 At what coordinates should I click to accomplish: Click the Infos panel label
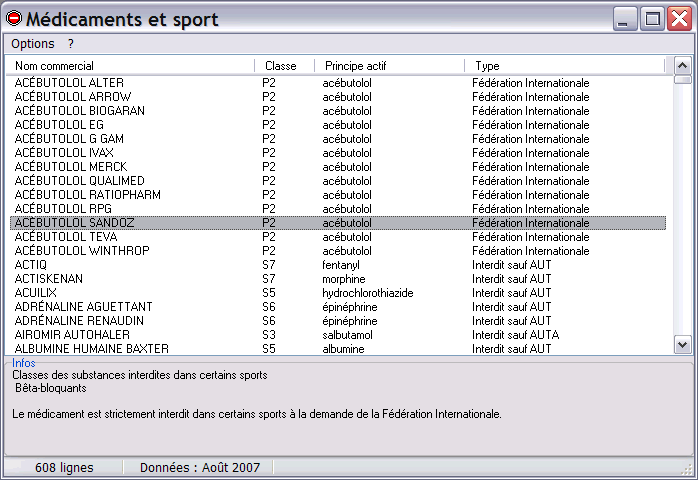click(24, 363)
